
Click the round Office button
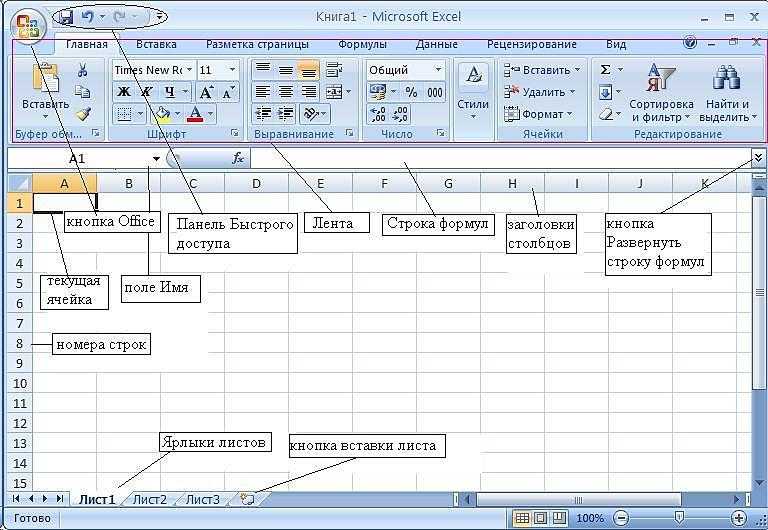click(x=27, y=25)
